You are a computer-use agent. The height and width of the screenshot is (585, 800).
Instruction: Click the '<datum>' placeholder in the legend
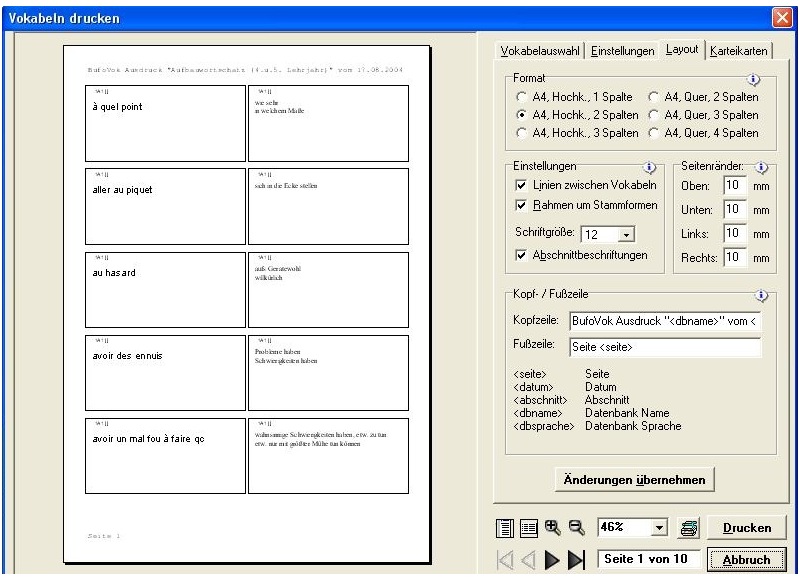click(x=533, y=387)
